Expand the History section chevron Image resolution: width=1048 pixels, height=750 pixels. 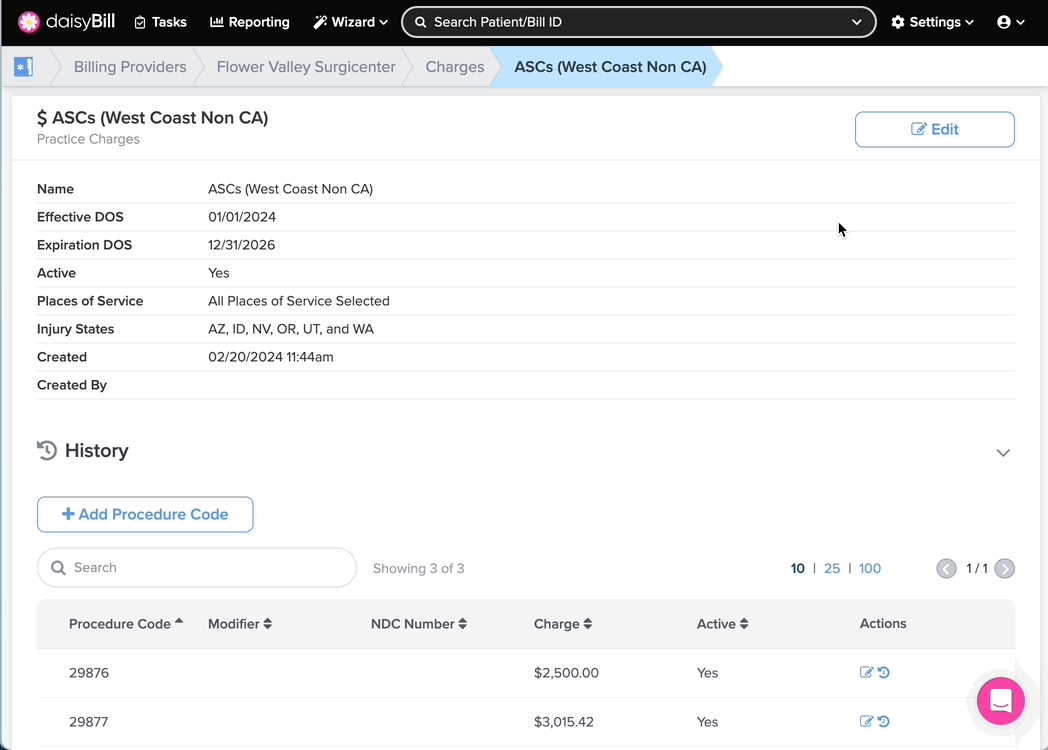[x=1003, y=453]
